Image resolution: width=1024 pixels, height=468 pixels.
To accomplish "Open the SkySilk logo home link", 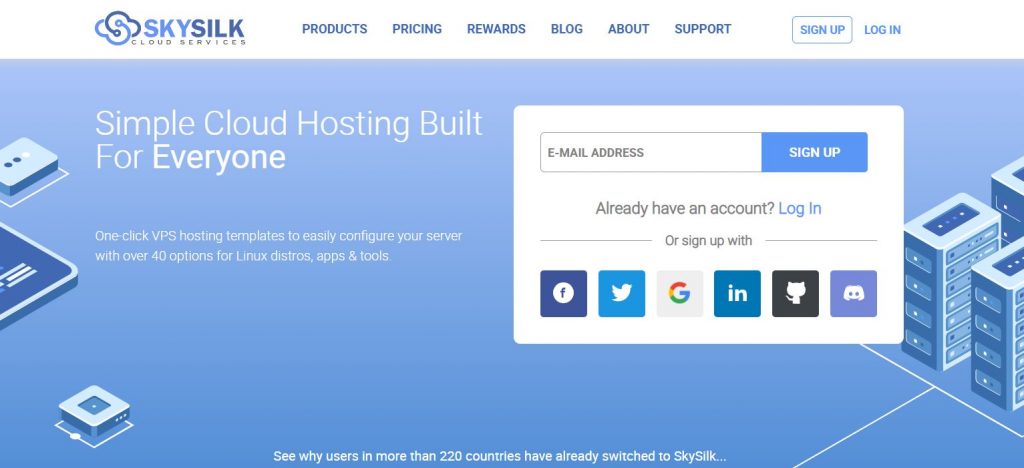I will [170, 29].
